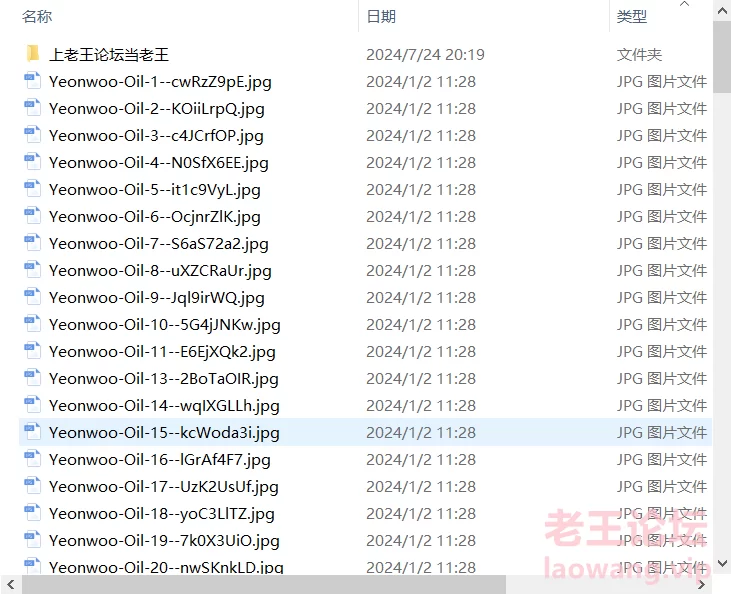Select the Yeonwoo-Oil-13 file icon
Image resolution: width=731 pixels, height=594 pixels.
point(33,379)
